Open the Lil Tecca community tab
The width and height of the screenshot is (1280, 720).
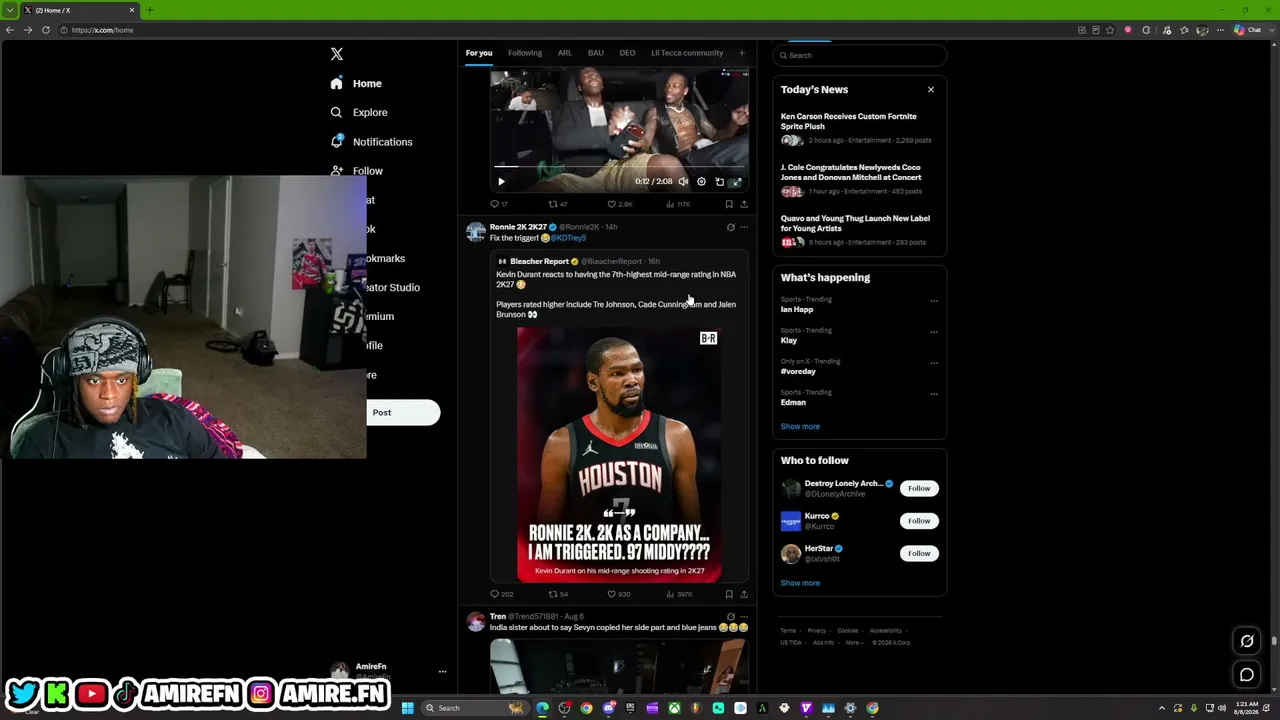pos(687,53)
